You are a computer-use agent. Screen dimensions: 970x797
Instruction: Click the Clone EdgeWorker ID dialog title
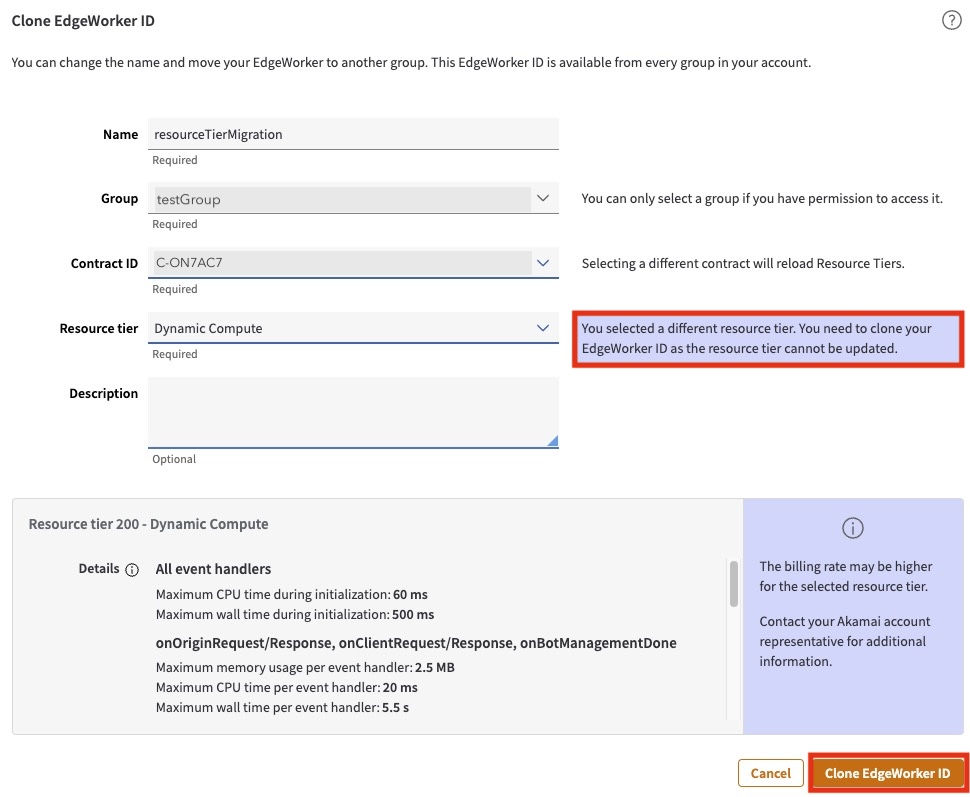[83, 21]
